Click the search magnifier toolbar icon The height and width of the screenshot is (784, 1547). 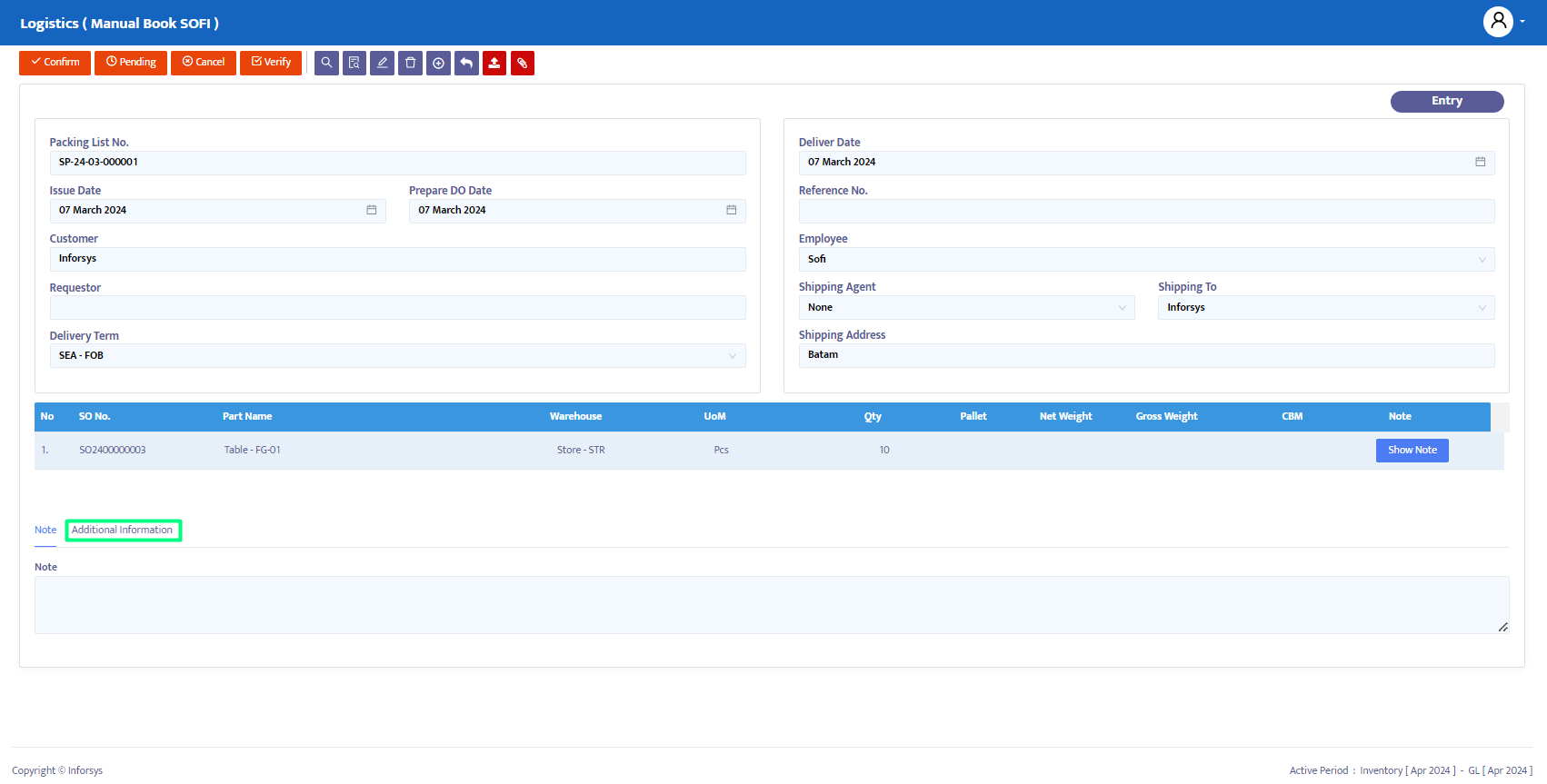(326, 63)
